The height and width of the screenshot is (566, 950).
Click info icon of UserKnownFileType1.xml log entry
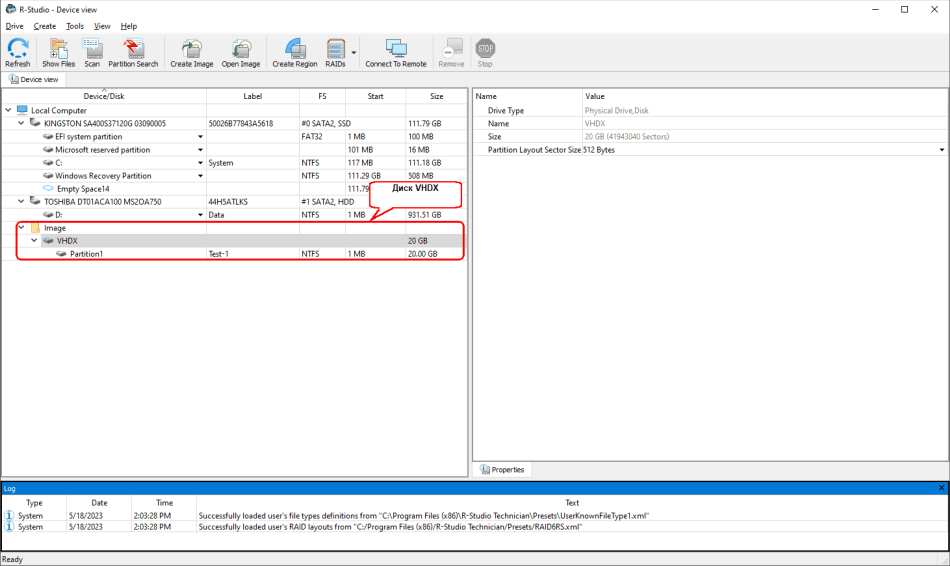coord(9,516)
